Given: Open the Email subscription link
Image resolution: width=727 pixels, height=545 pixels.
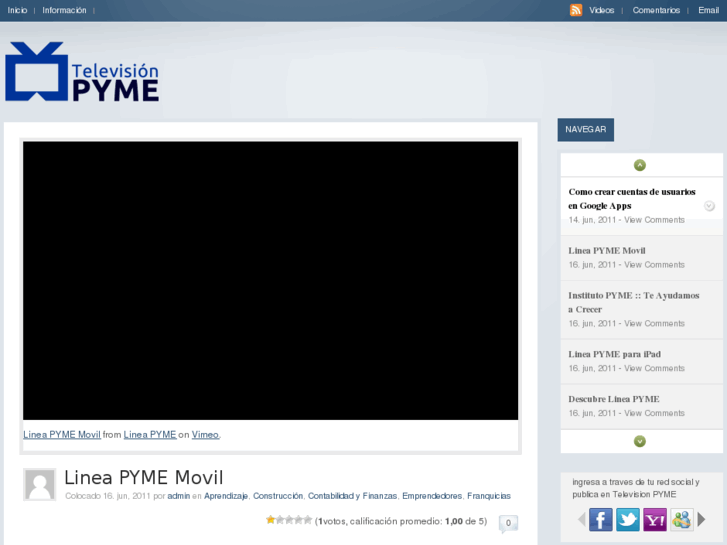Looking at the screenshot, I should (x=708, y=10).
